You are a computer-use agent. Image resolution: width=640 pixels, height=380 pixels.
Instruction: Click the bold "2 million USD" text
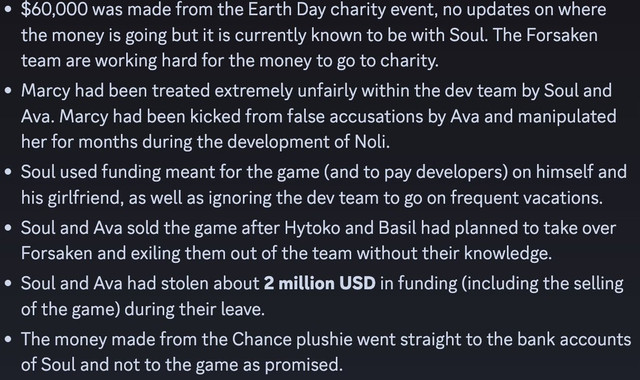tap(320, 284)
